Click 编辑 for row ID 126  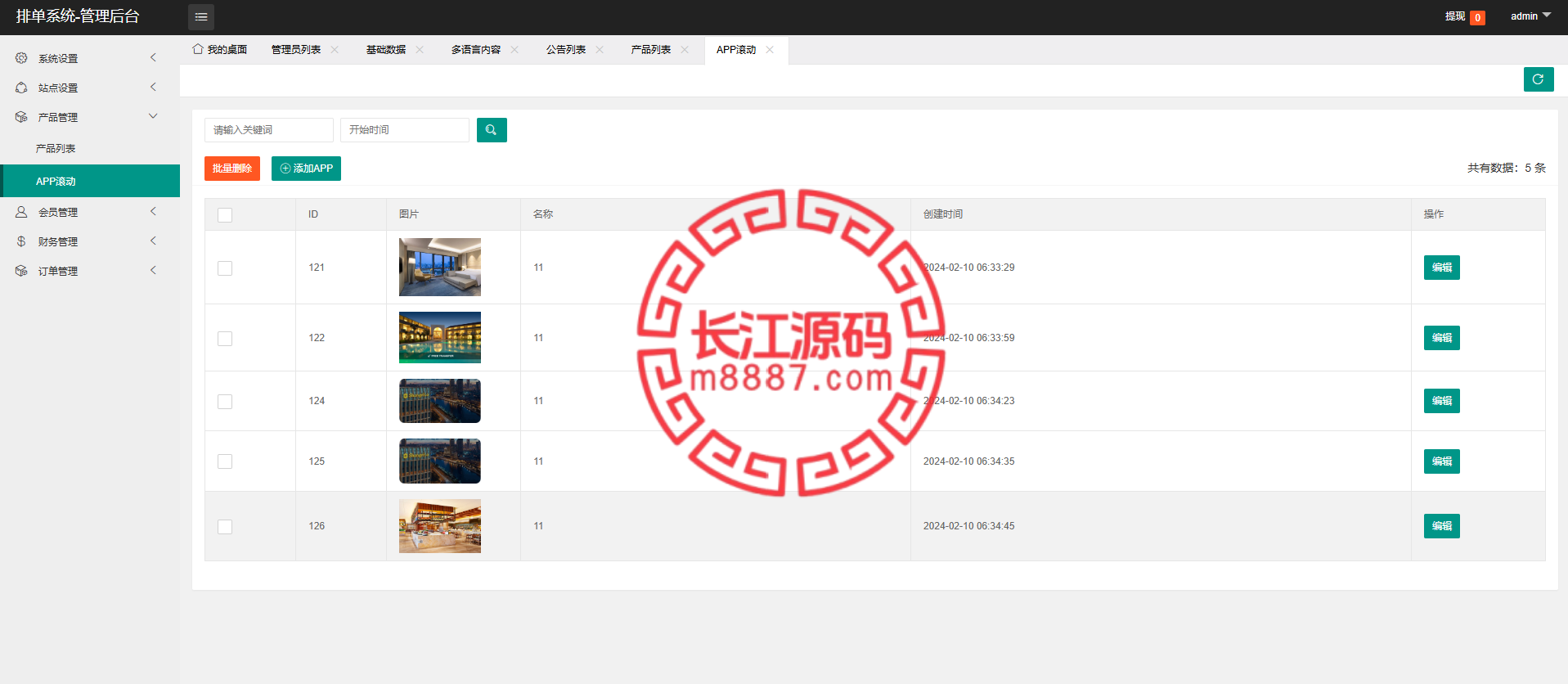(x=1442, y=526)
